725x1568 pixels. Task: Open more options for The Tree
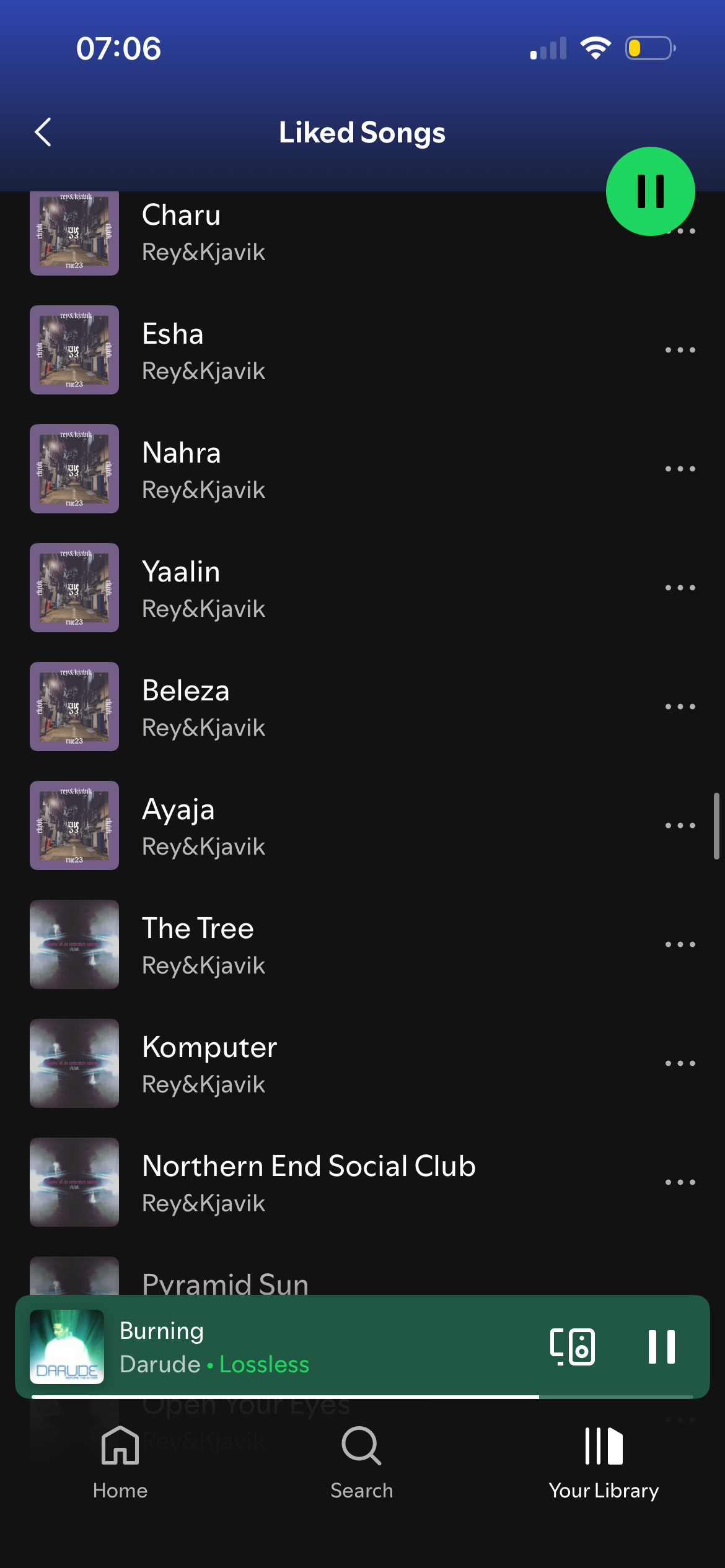point(680,944)
